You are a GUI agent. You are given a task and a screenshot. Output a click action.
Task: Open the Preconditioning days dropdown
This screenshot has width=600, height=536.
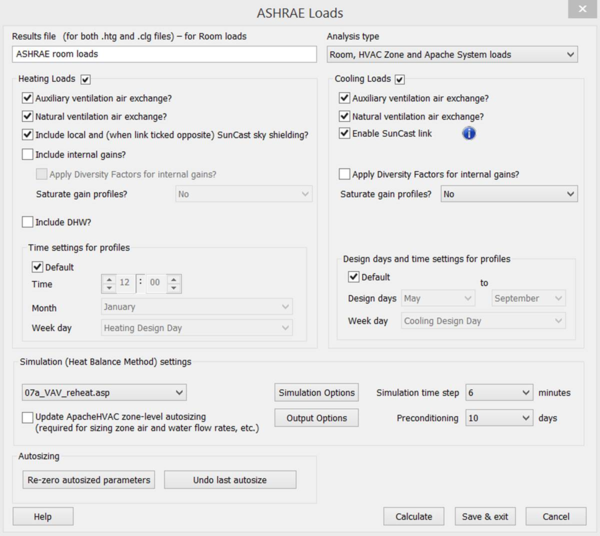[x=498, y=418]
